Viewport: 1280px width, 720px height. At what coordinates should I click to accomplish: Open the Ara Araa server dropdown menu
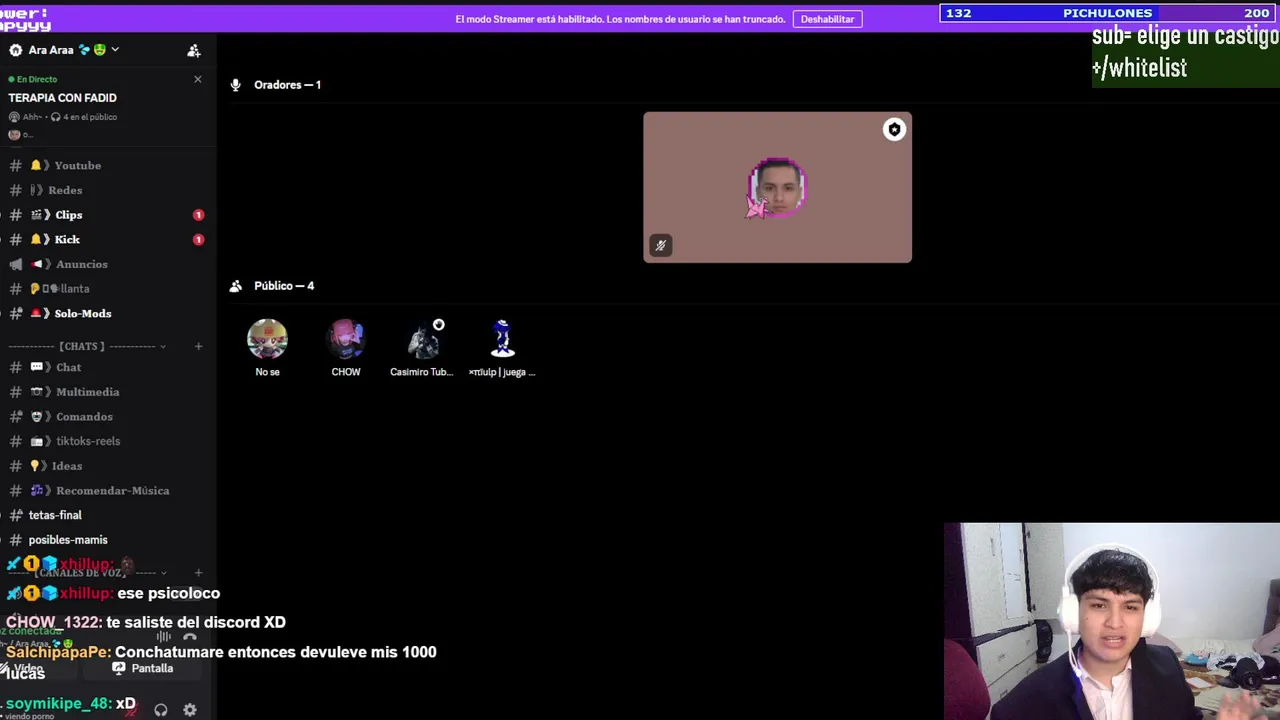(65, 50)
